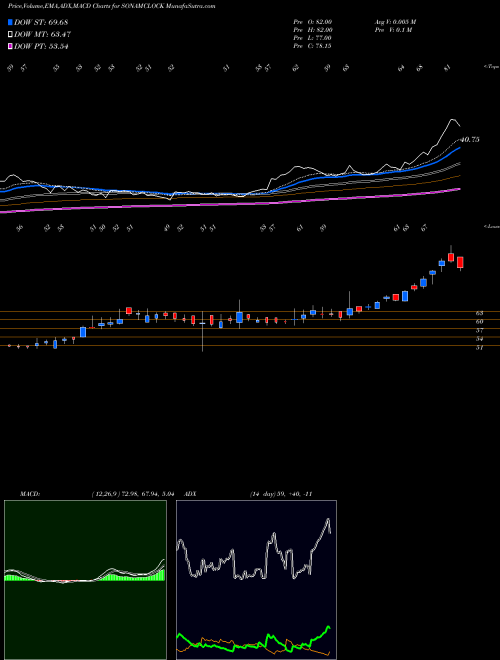Click the 'Pre H: 82.00' high value
500x660 pixels.
point(313,30)
